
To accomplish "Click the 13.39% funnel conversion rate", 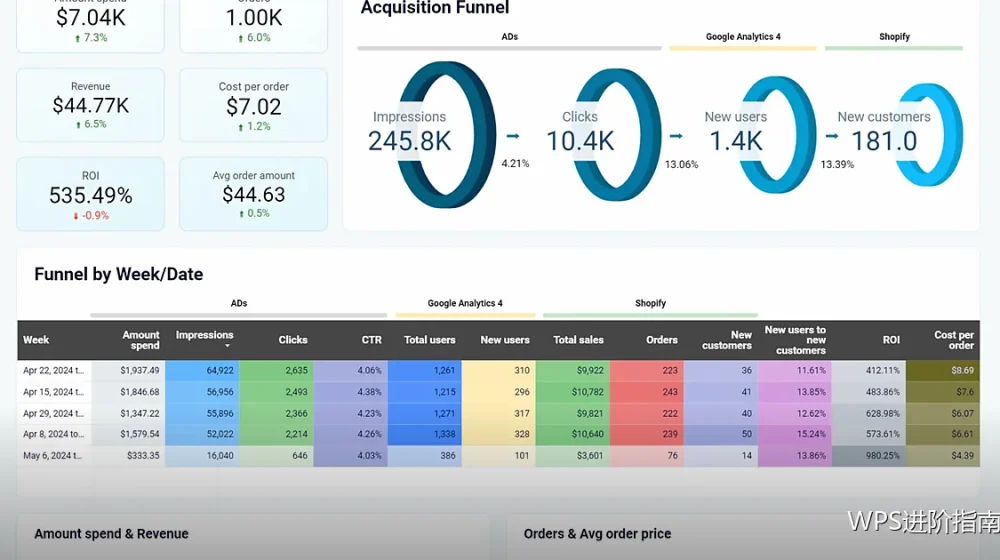I will 837,165.
